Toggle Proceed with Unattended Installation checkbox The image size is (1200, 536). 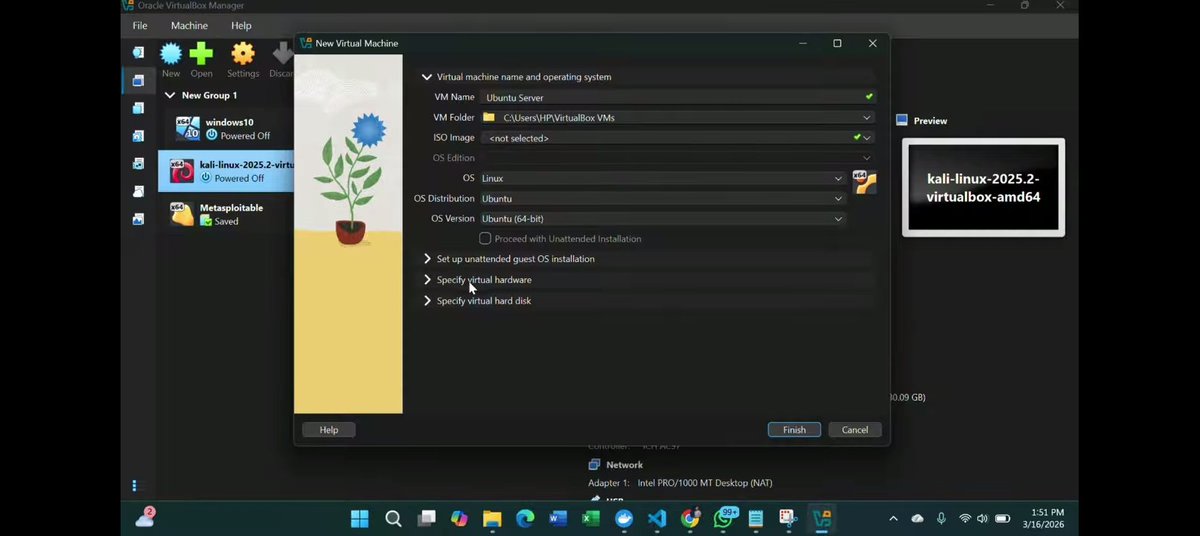coord(485,239)
